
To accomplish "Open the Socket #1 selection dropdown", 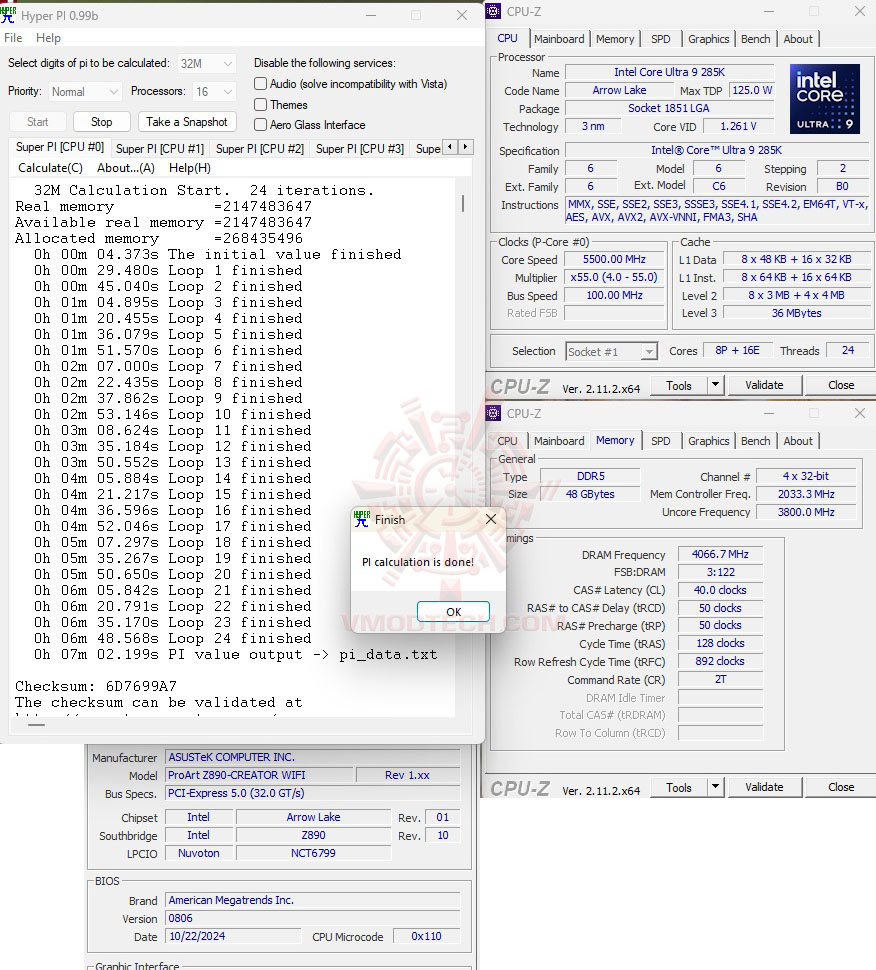I will click(x=611, y=351).
